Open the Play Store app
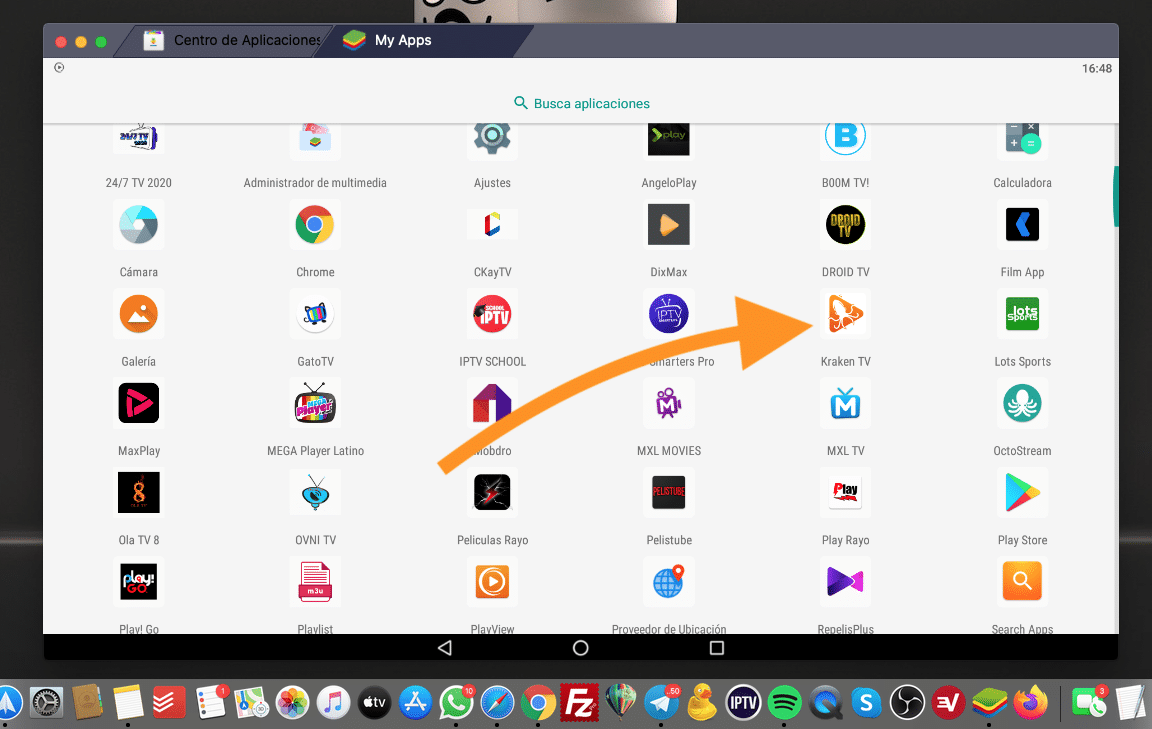 [x=1022, y=492]
